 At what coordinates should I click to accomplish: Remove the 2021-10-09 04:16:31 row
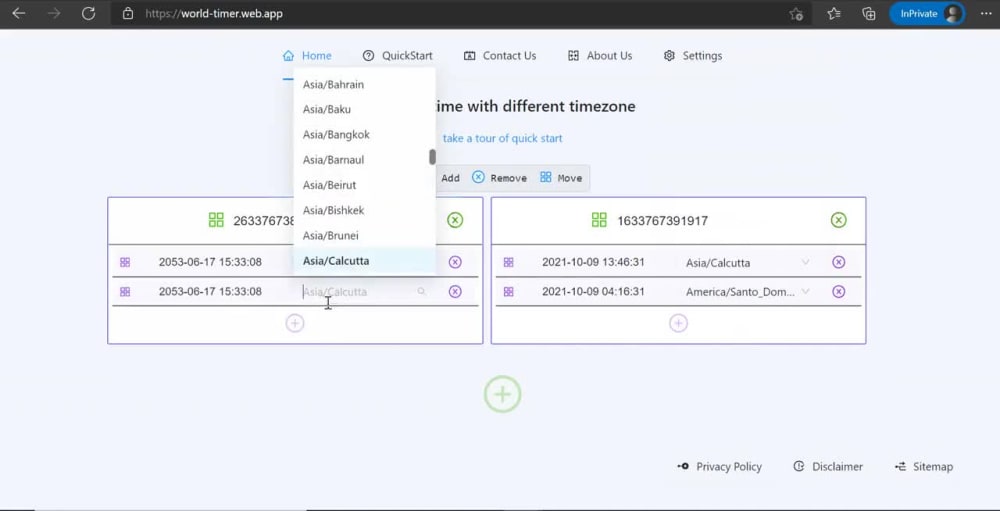(x=839, y=292)
